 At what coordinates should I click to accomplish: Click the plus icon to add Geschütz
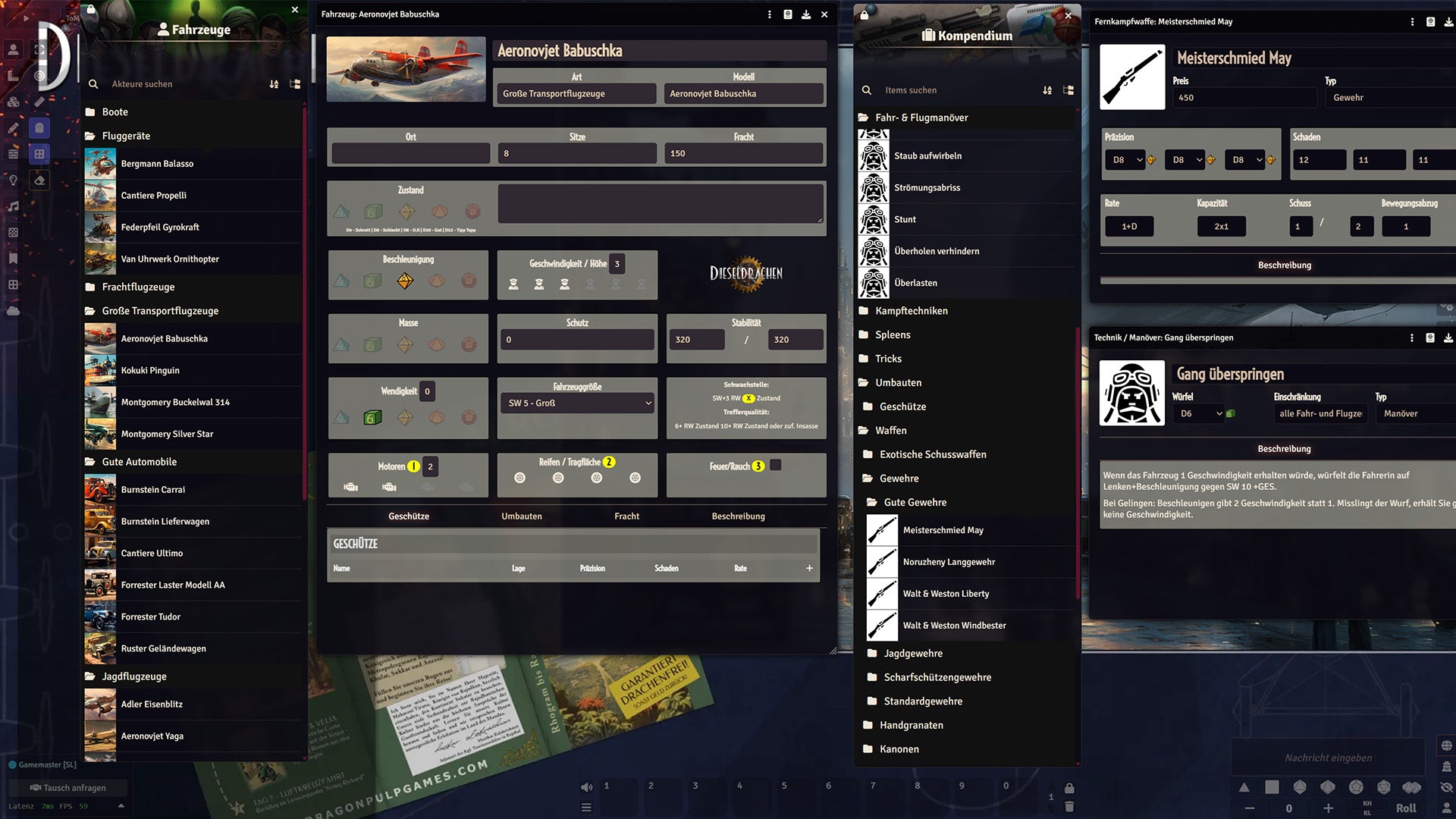[809, 568]
